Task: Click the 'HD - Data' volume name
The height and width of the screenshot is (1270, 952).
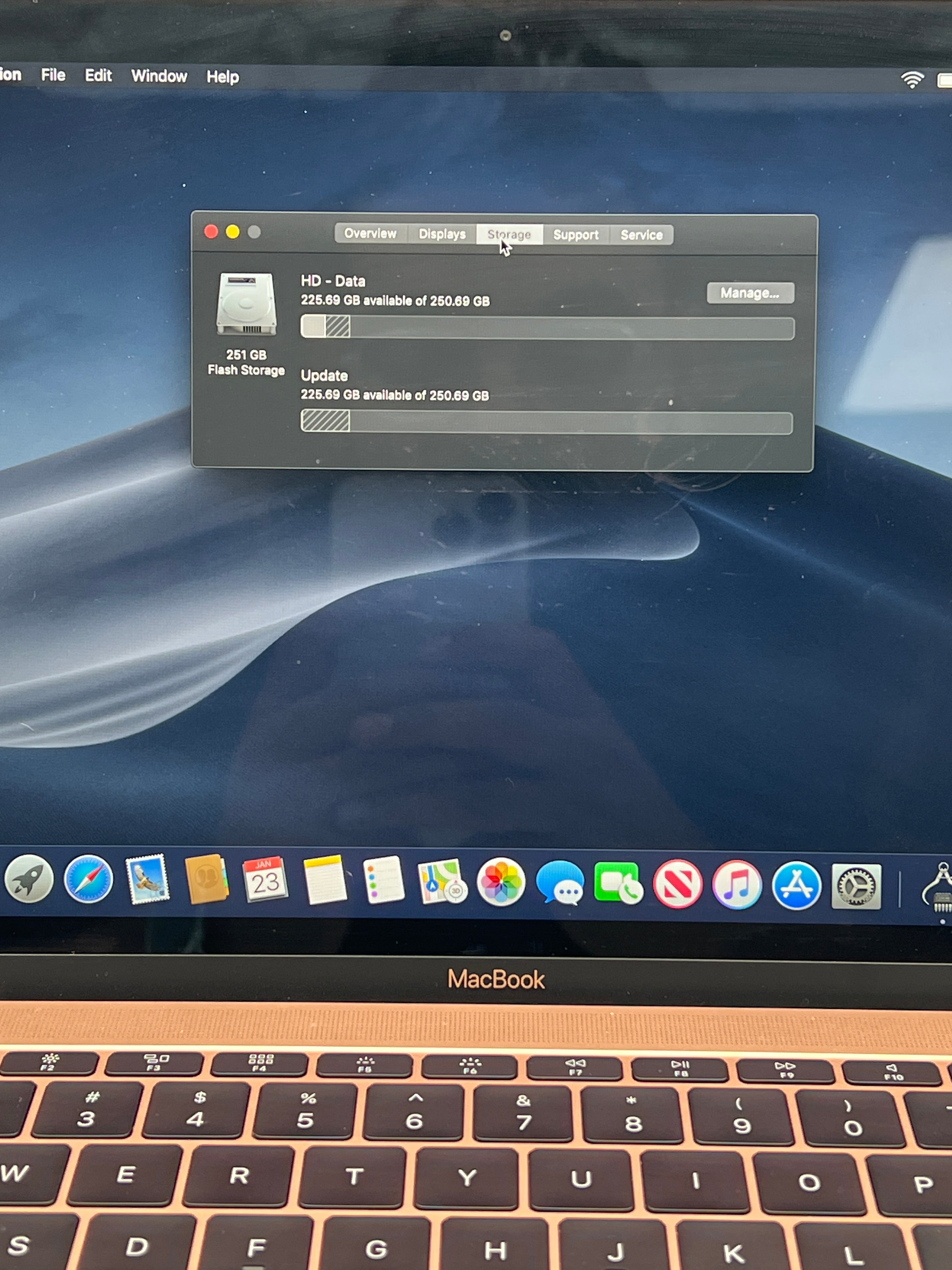Action: [x=333, y=281]
